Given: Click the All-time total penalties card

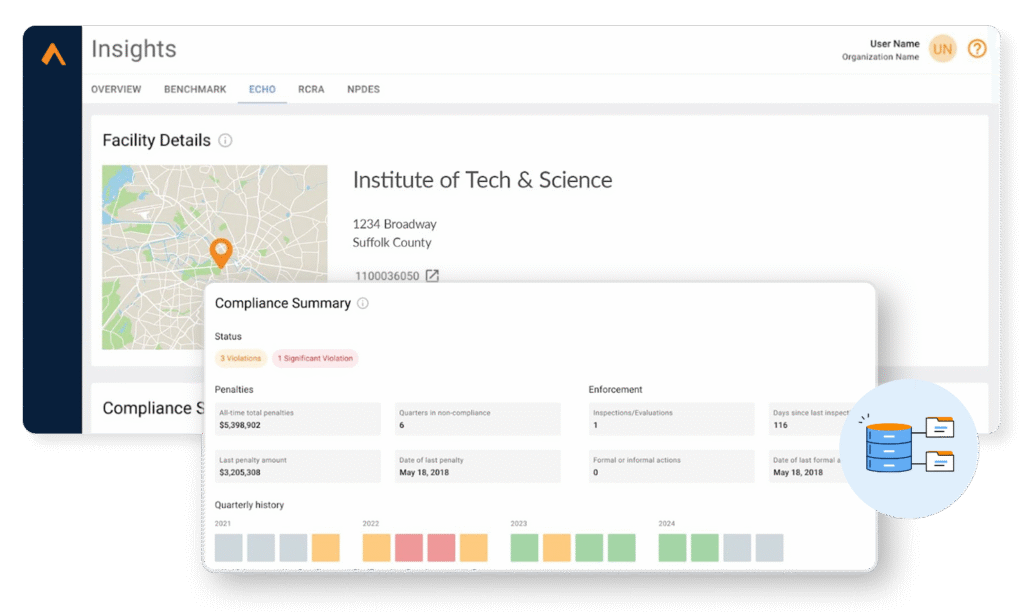Looking at the screenshot, I should point(297,419).
